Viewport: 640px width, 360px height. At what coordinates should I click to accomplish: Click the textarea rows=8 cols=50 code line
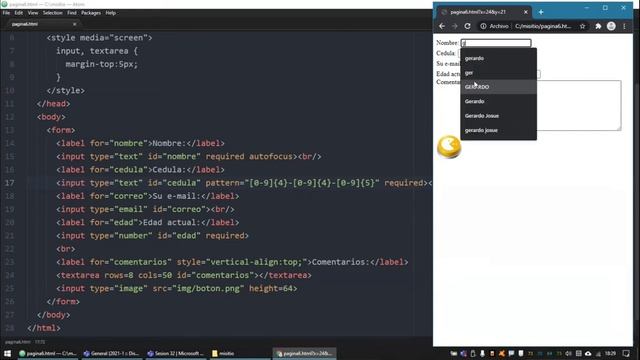pos(184,275)
